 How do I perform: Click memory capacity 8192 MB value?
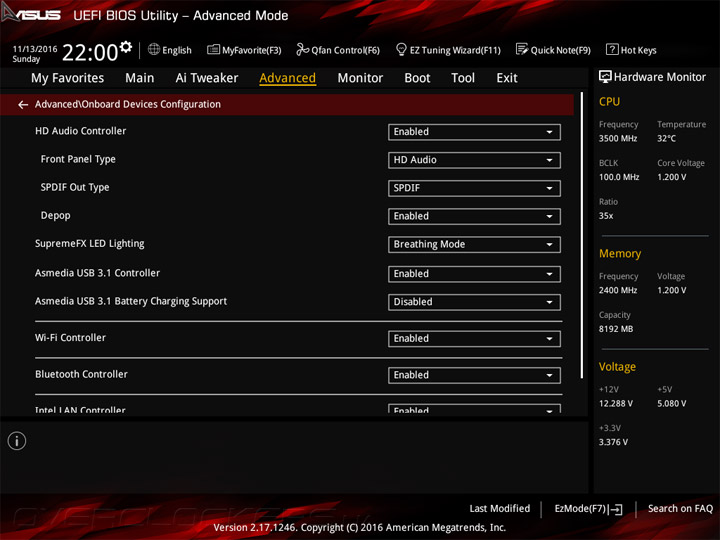click(616, 329)
